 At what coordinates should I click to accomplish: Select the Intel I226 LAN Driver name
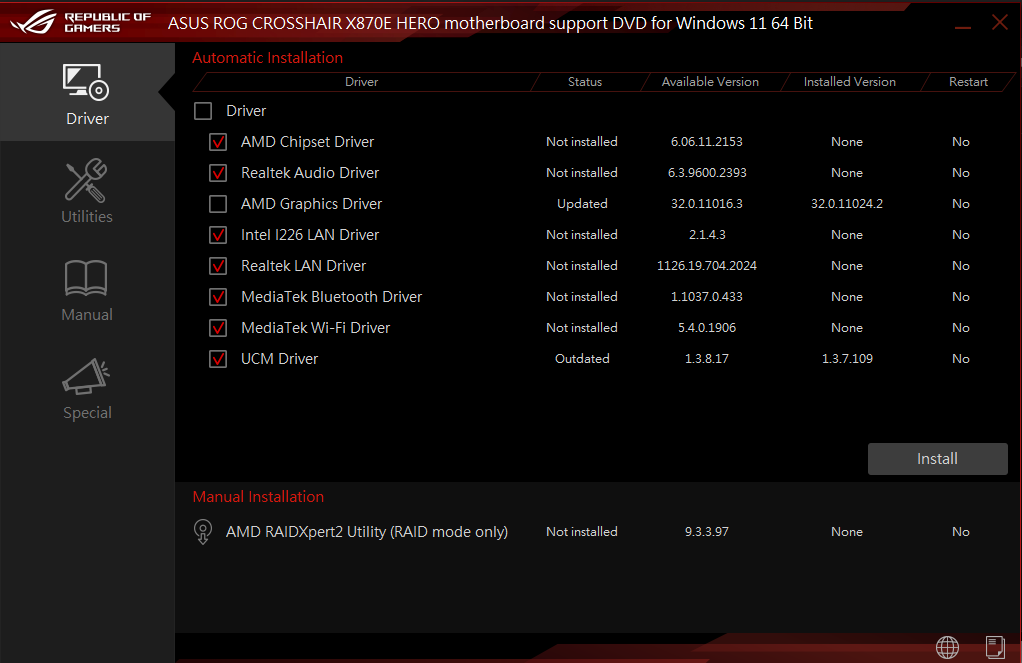click(310, 235)
